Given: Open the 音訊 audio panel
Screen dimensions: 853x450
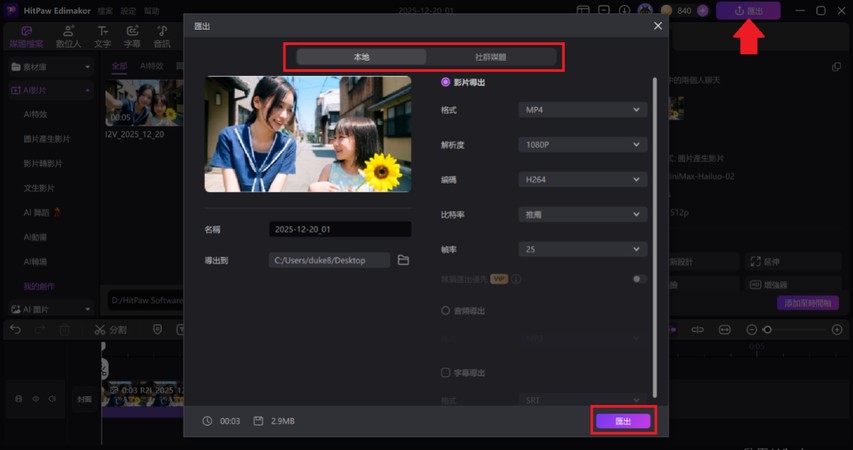Looking at the screenshot, I should coord(162,36).
